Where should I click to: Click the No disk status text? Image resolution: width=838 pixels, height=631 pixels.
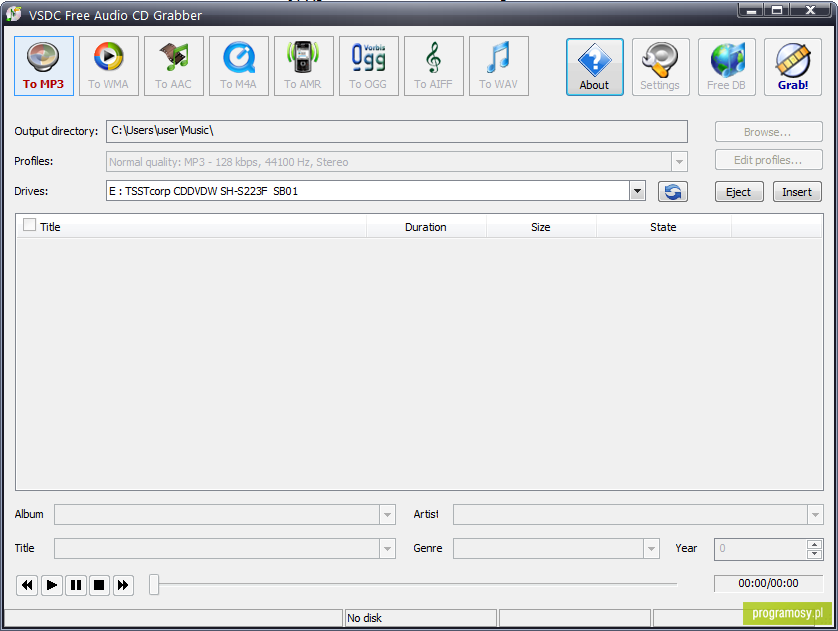(x=364, y=618)
